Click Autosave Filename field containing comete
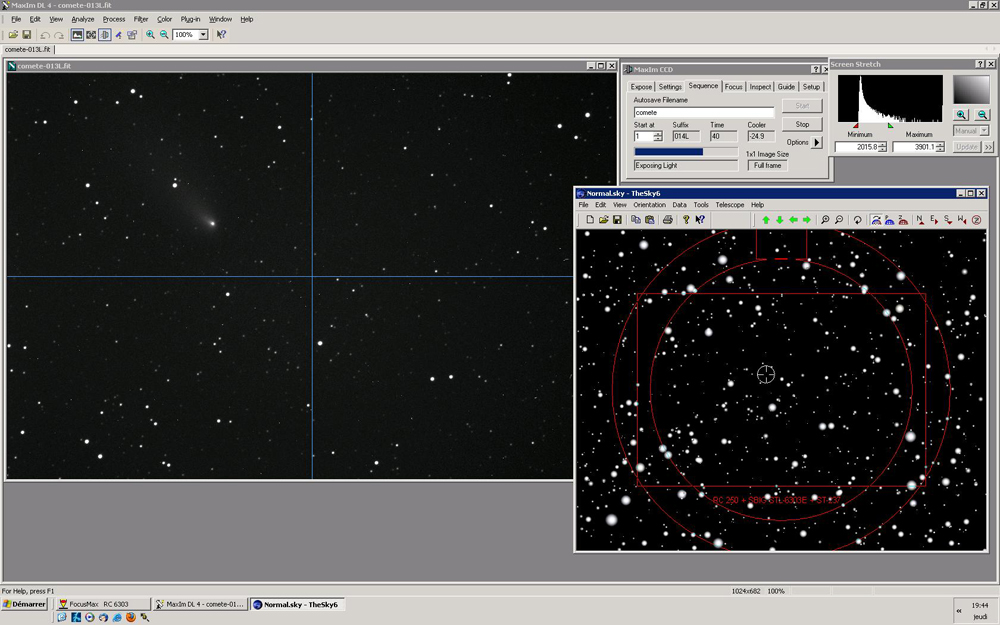 [x=703, y=112]
